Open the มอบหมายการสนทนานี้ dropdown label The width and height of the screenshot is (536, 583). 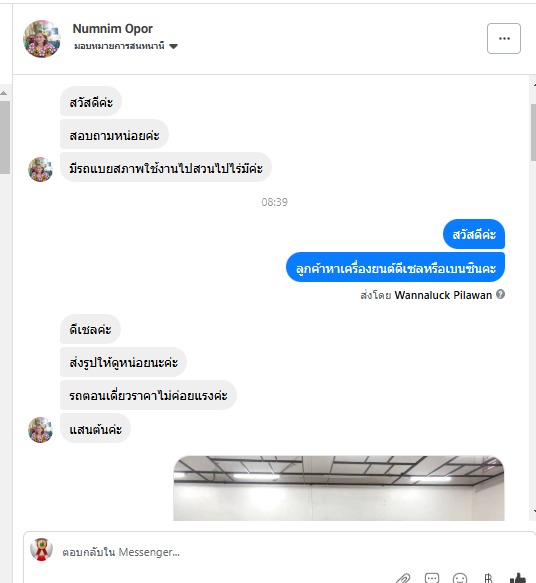coord(119,46)
